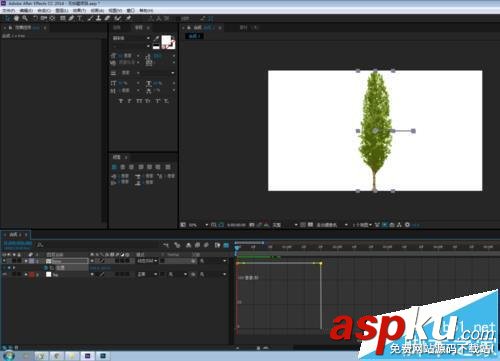The image size is (500, 361).
Task: Click the reset exposure icon below viewer
Action: [x=407, y=225]
